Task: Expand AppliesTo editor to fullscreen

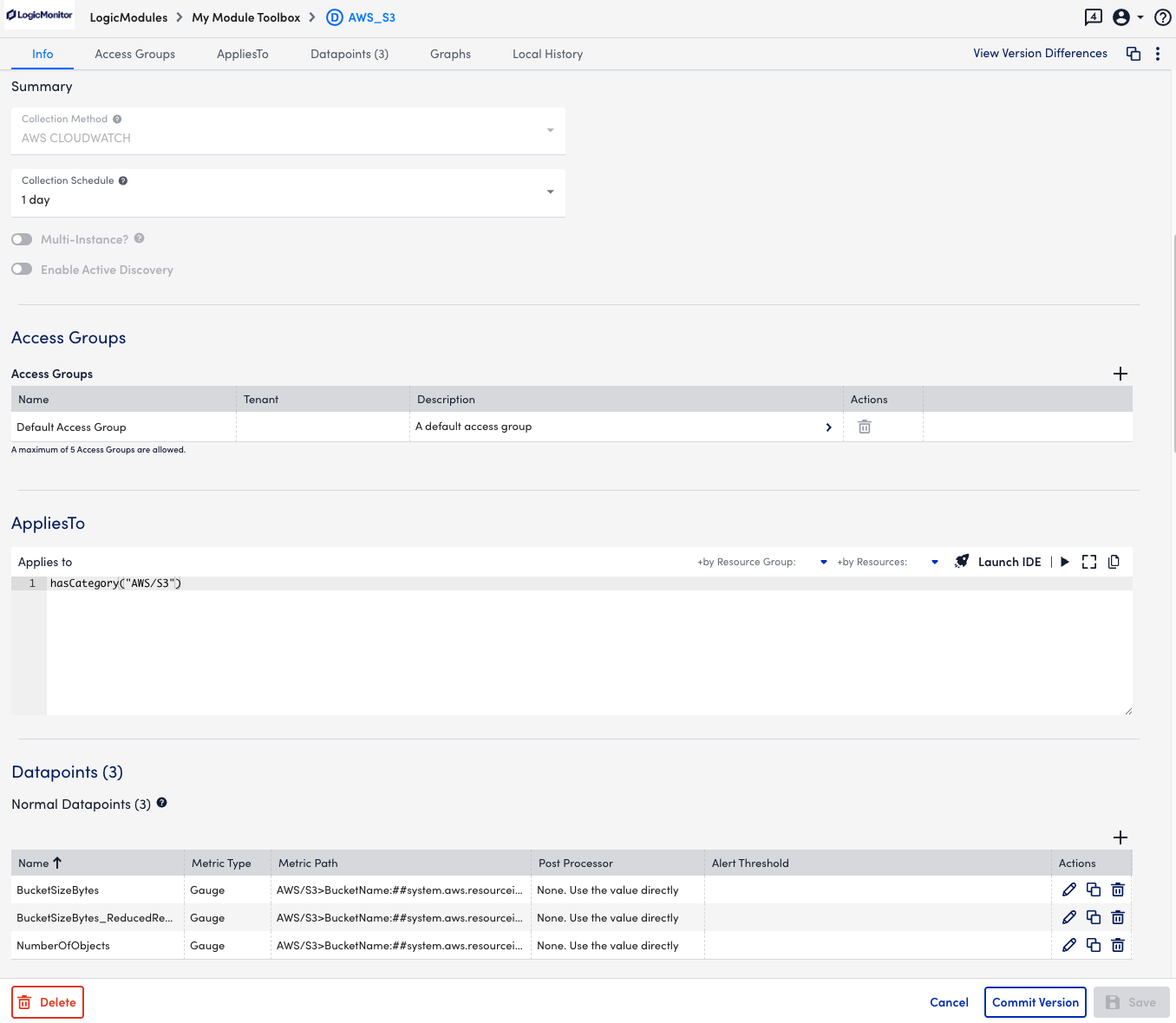Action: 1089,562
